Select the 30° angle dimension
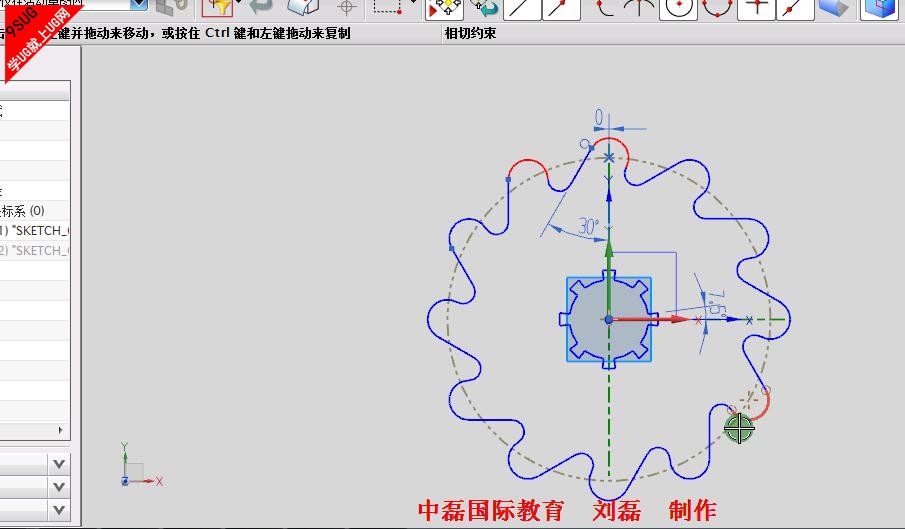Image resolution: width=905 pixels, height=529 pixels. click(x=589, y=226)
